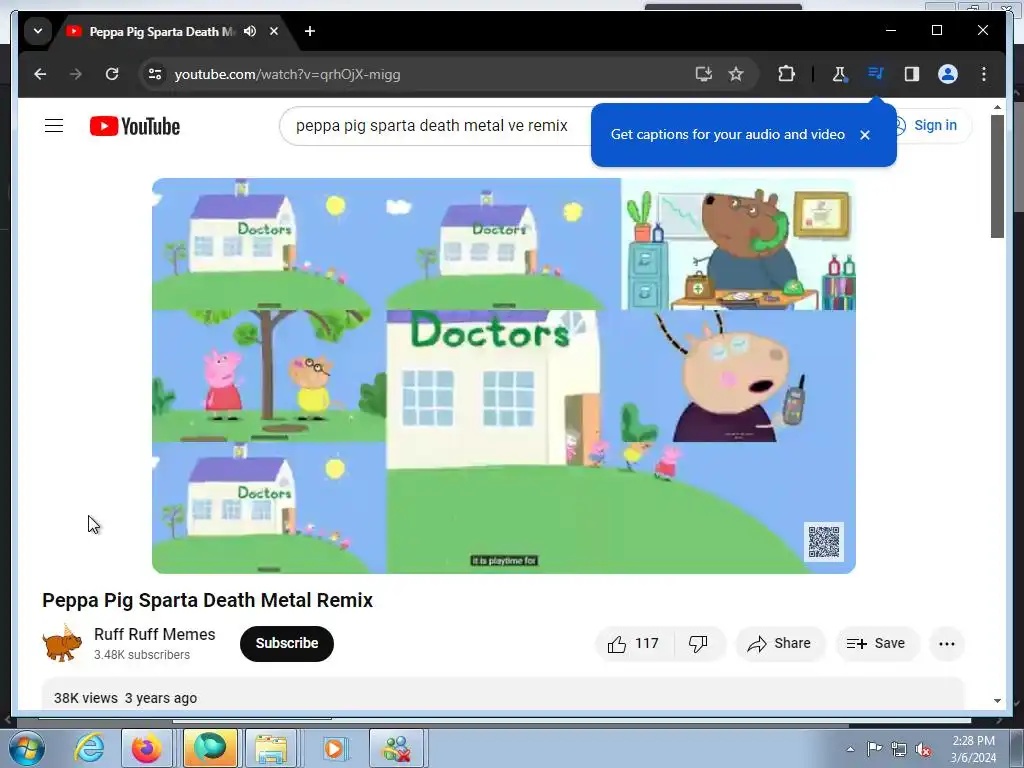Click the forward navigation arrow
1024x768 pixels.
point(76,74)
